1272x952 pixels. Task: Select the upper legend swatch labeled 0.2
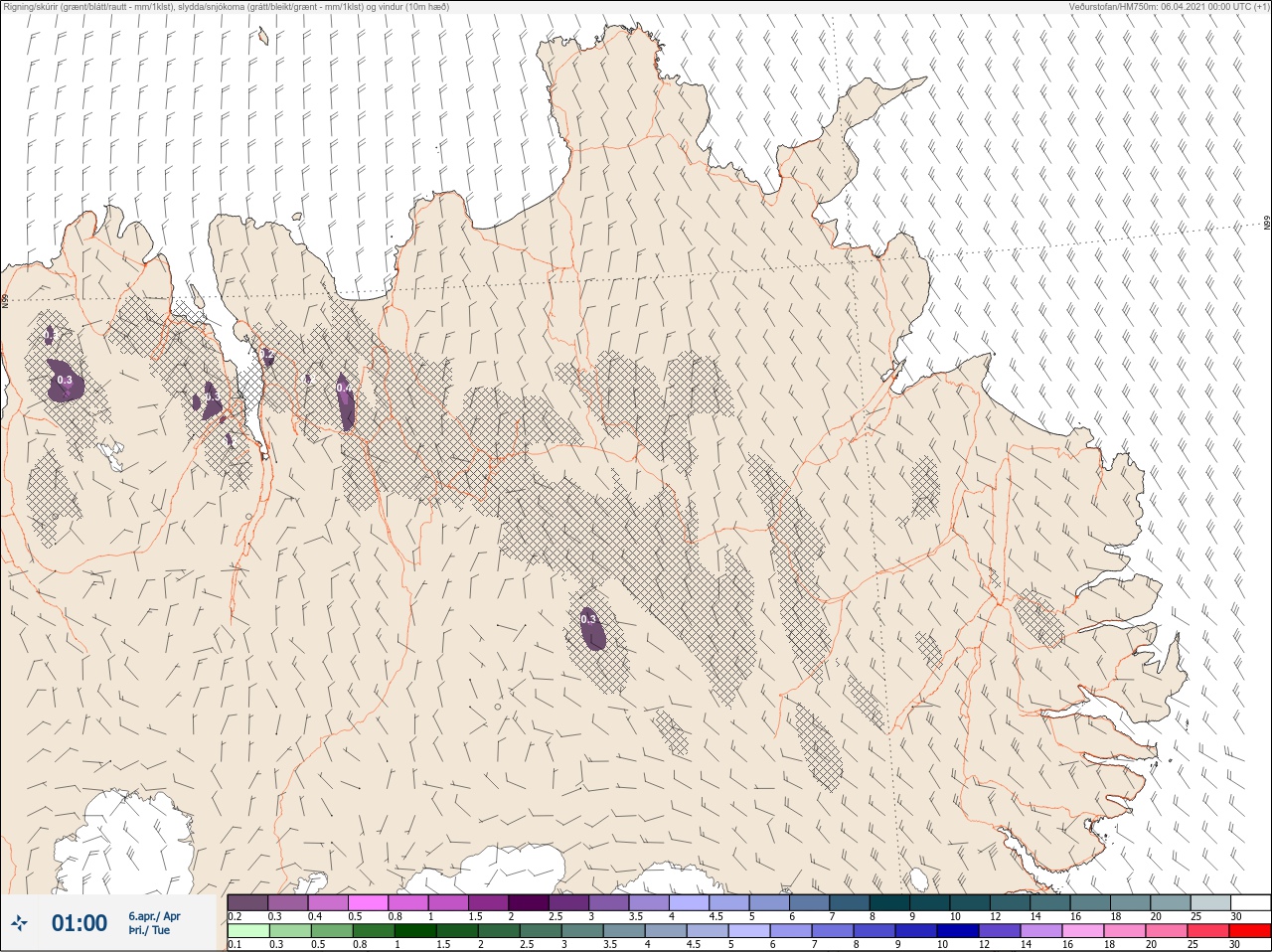pos(247,902)
